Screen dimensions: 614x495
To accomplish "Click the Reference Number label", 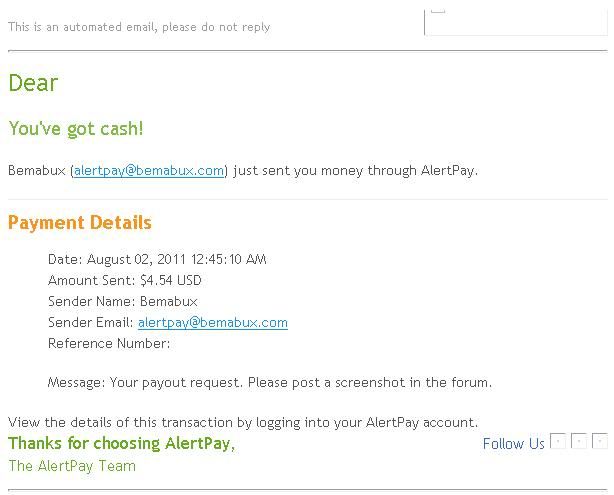I will point(109,343).
